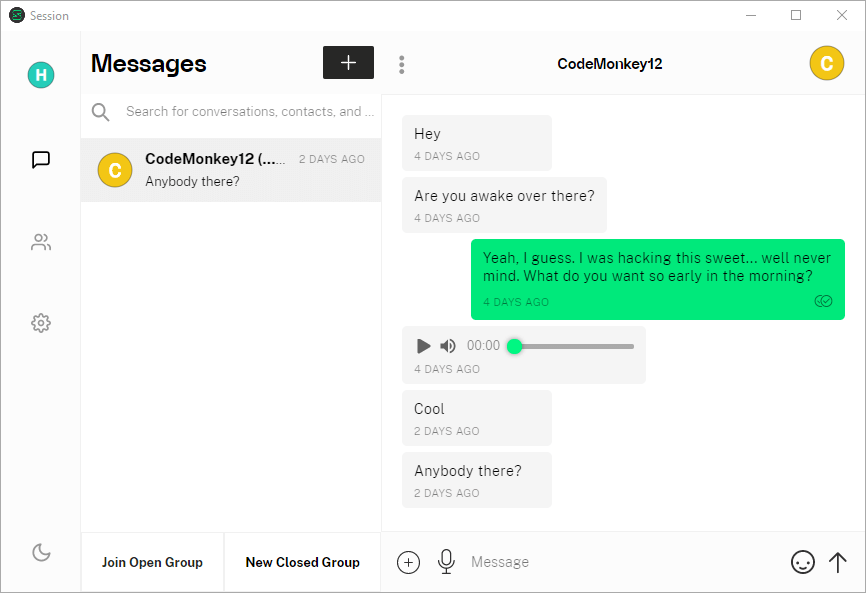Click the audio progress slider knob
The image size is (866, 593).
pos(514,347)
